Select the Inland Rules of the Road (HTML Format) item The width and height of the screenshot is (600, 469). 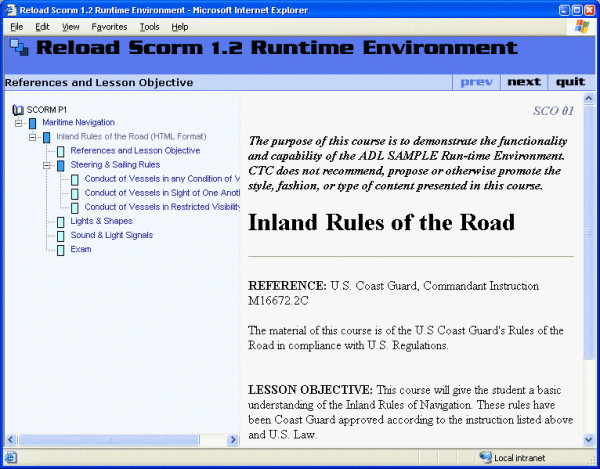pyautogui.click(x=131, y=137)
